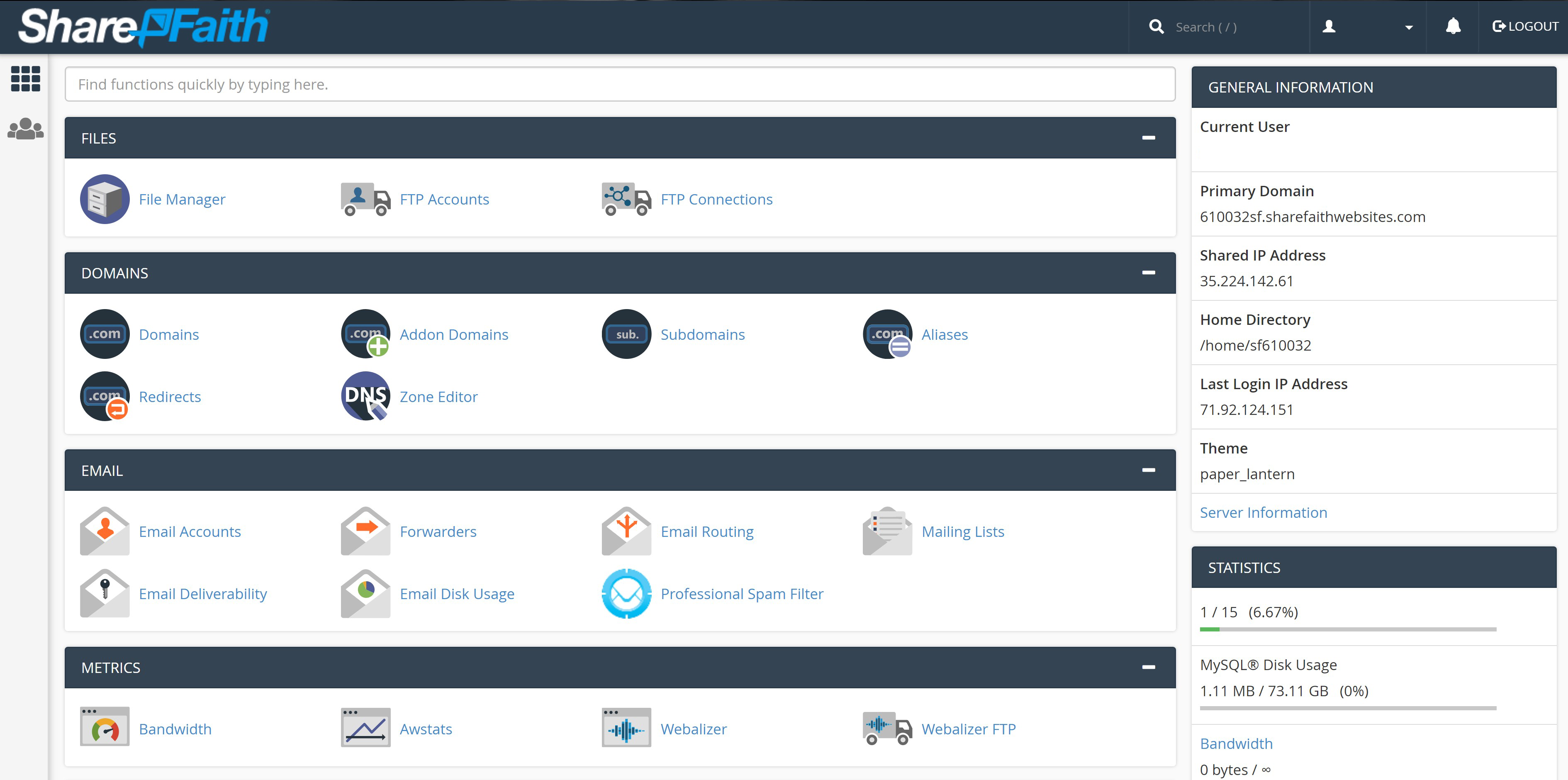
Task: Collapse the METRICS section
Action: [1149, 667]
